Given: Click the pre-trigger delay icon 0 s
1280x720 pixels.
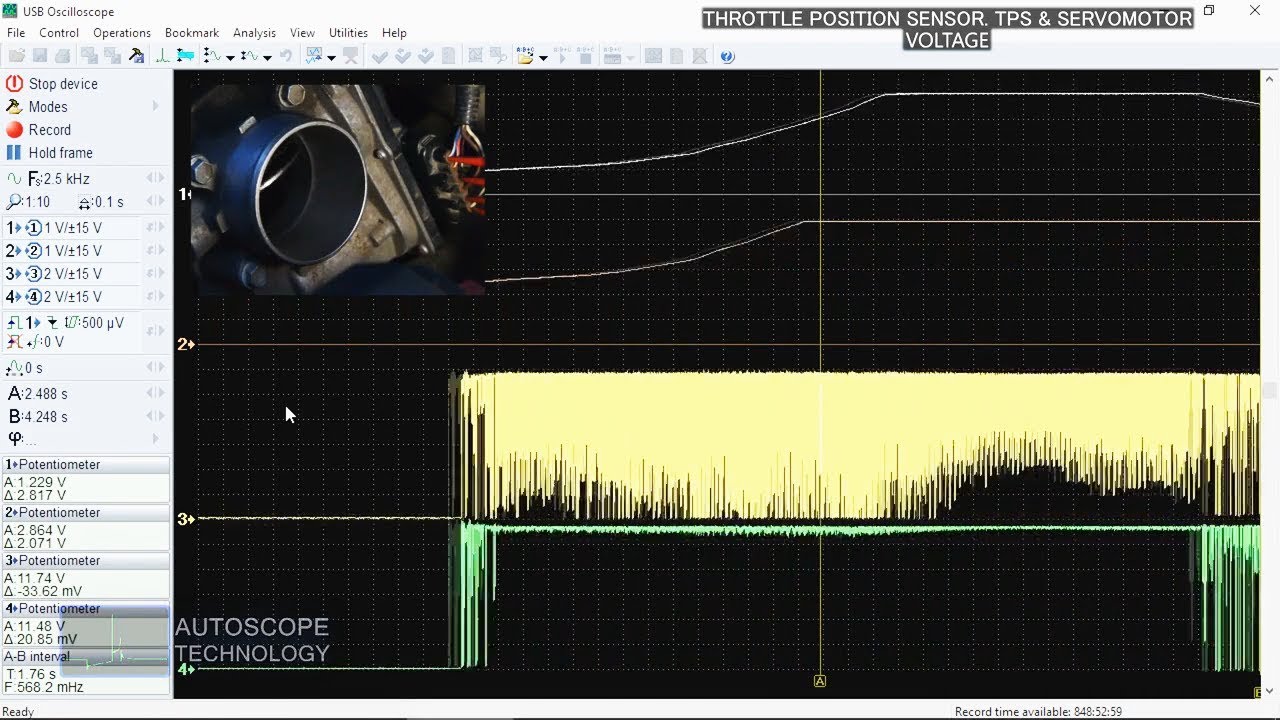Looking at the screenshot, I should tap(14, 368).
